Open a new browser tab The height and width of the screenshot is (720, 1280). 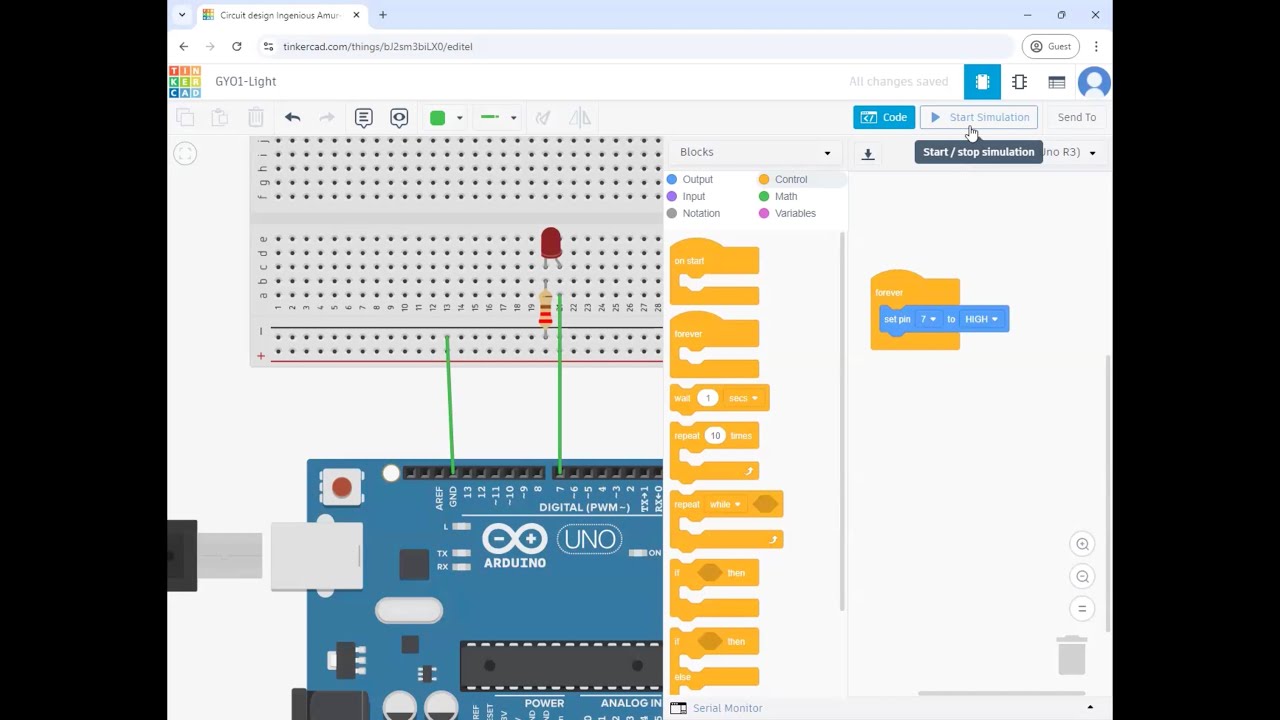click(x=383, y=15)
